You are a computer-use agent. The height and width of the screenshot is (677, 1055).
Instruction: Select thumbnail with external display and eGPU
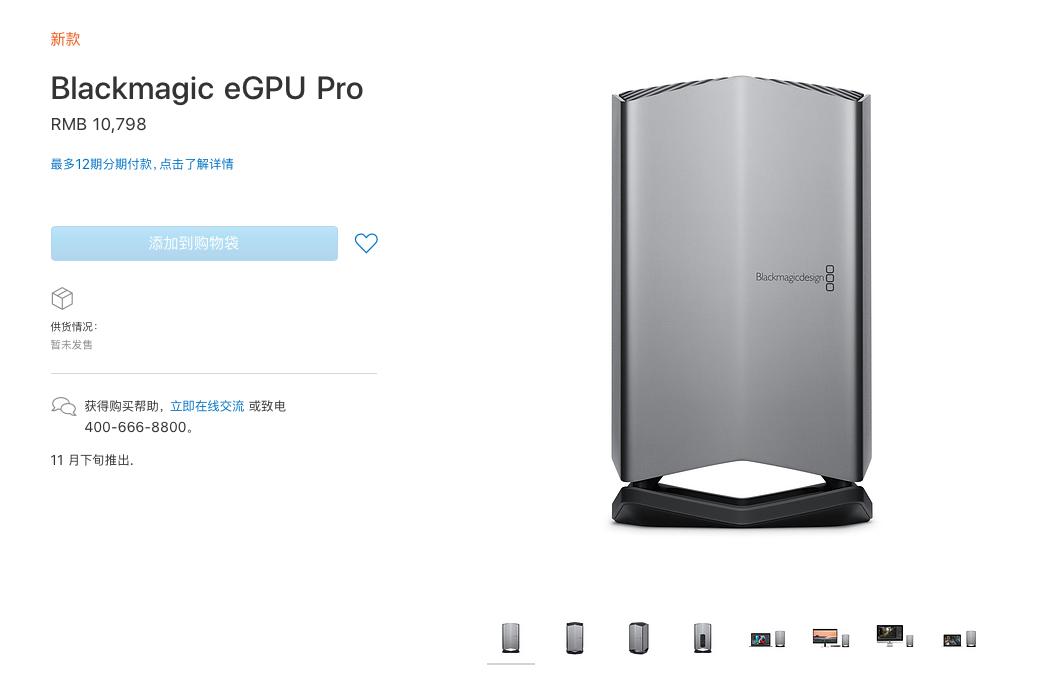tap(831, 638)
